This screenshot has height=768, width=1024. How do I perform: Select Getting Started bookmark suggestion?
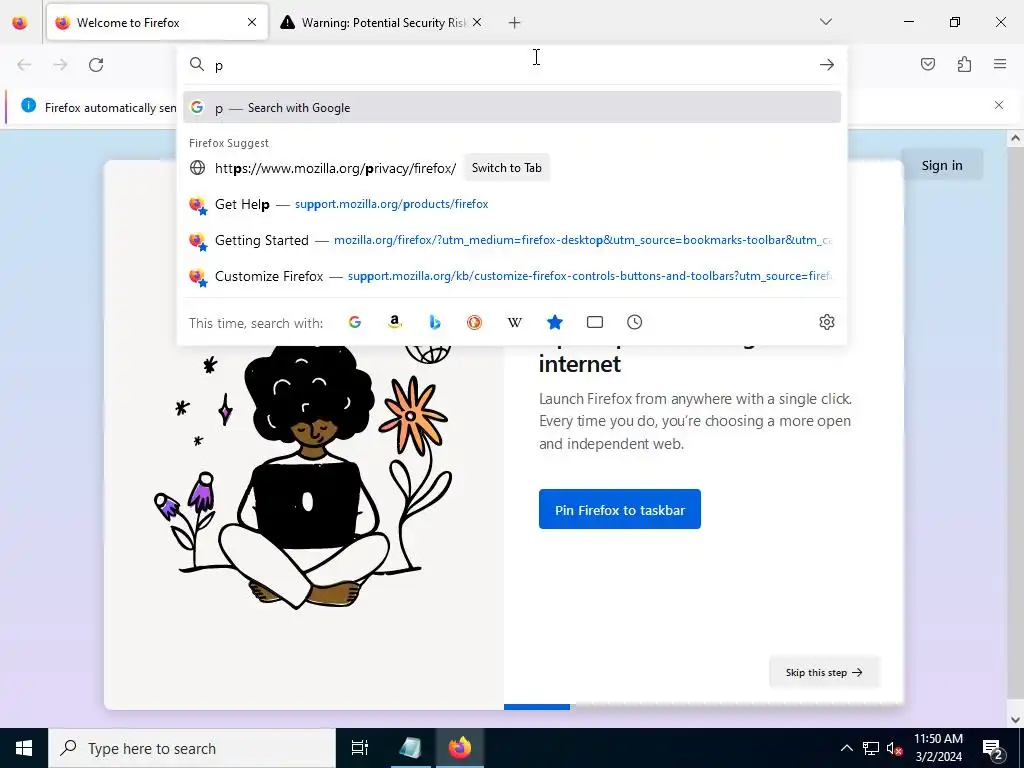pos(512,240)
